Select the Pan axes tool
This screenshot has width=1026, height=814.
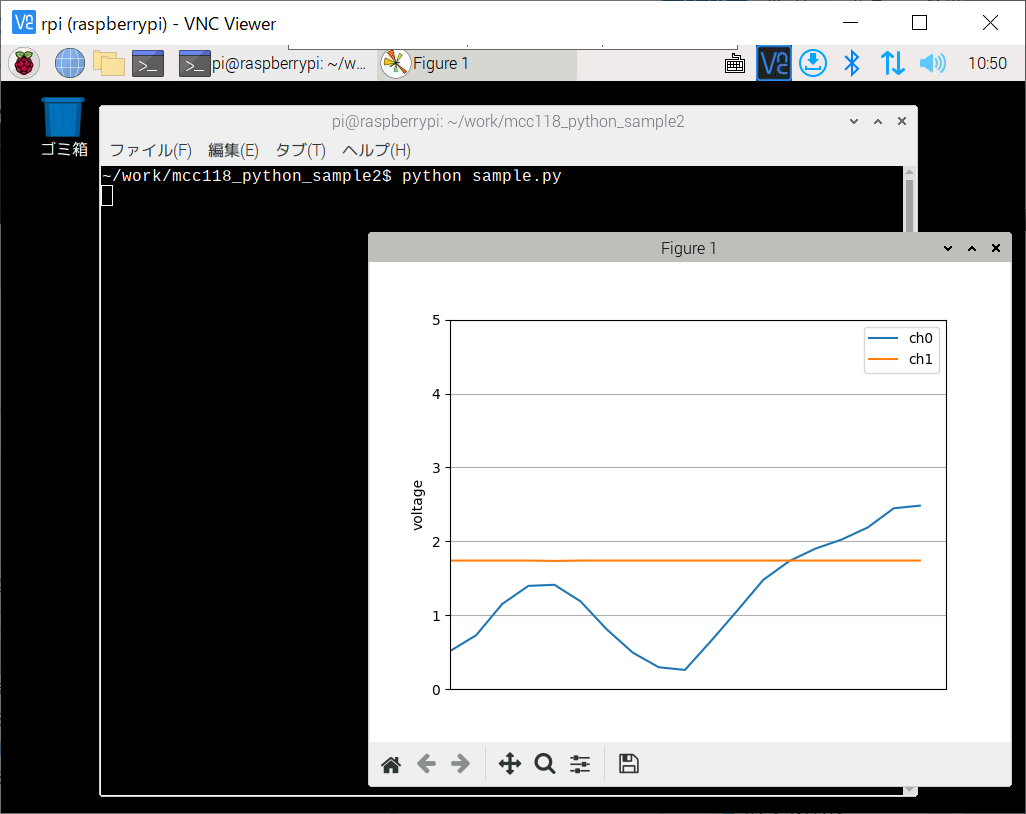coord(509,765)
